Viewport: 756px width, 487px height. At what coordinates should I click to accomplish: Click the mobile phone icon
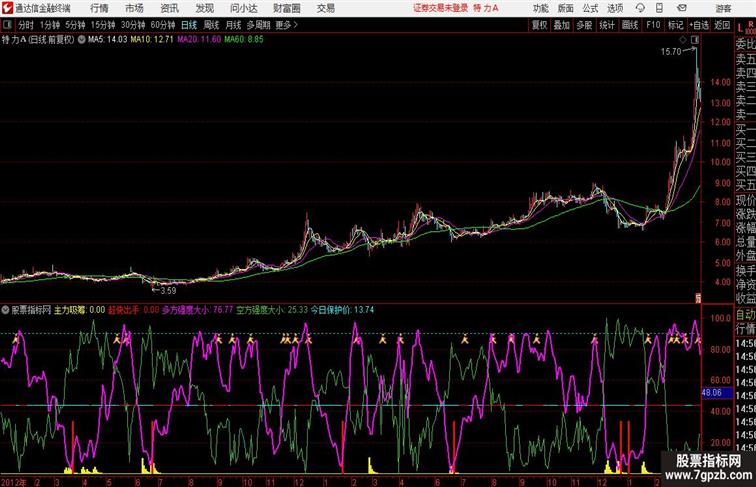point(660,8)
